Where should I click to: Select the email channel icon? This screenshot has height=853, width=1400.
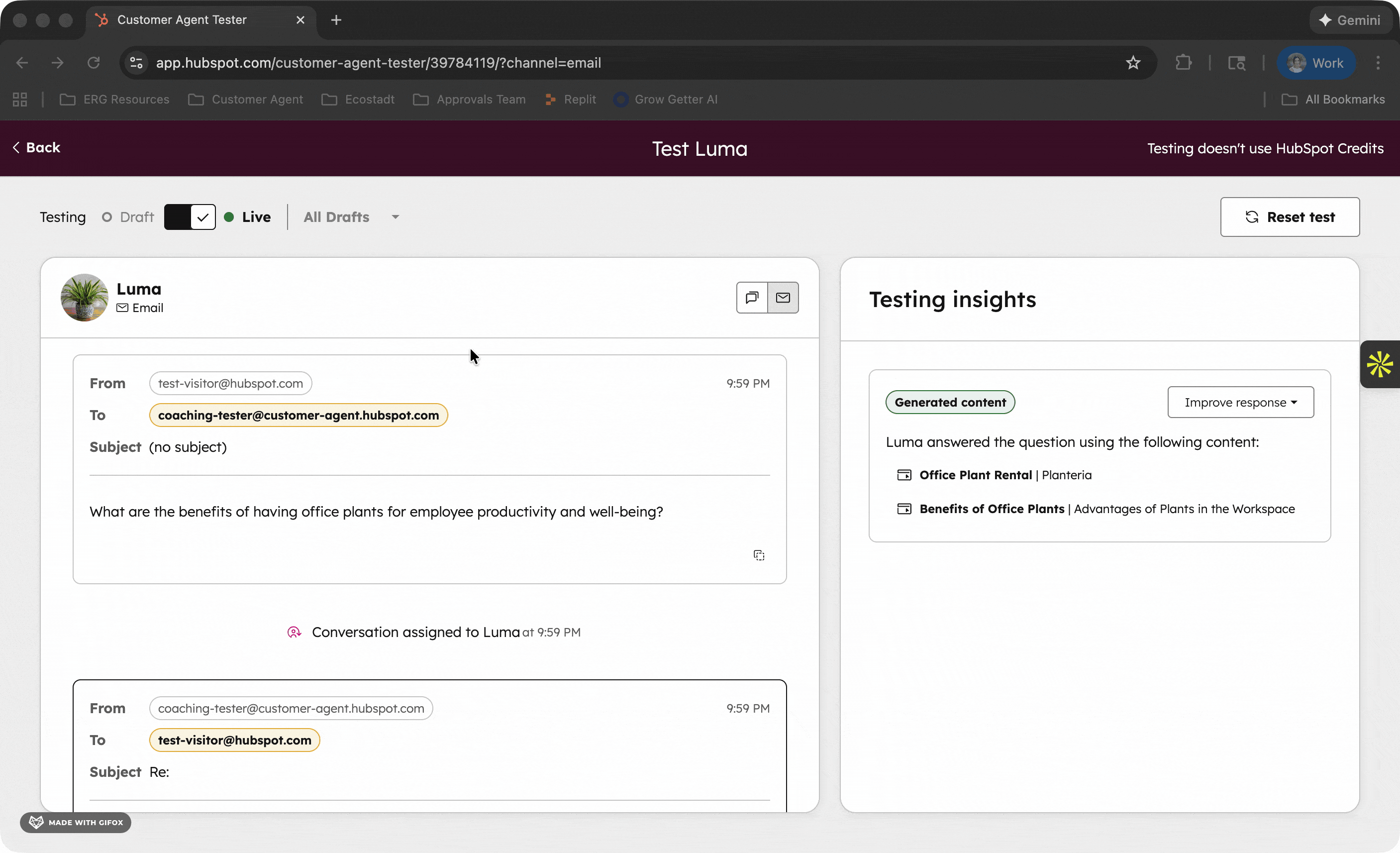coord(783,297)
